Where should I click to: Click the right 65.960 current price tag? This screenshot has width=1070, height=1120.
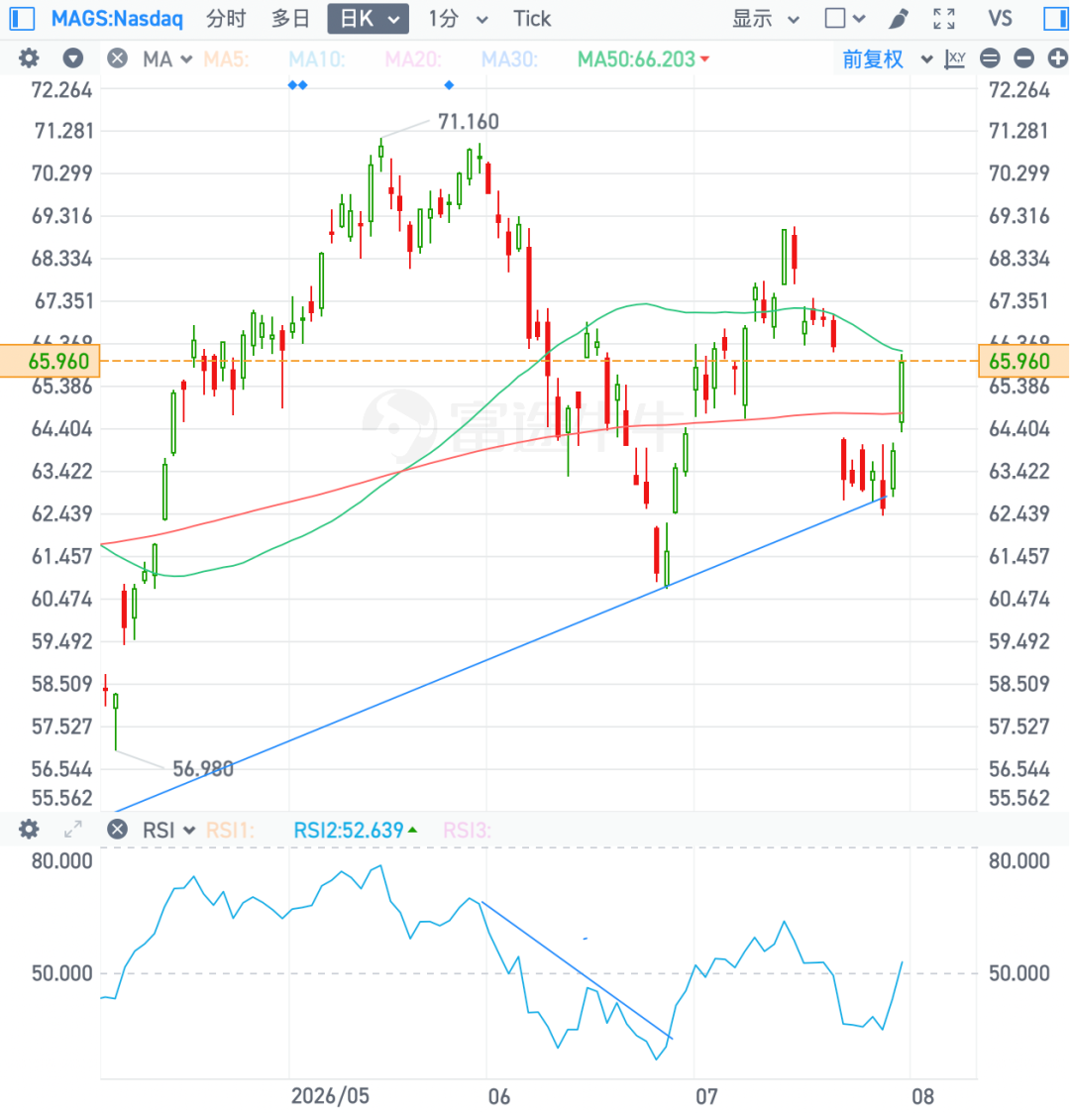click(x=1023, y=361)
